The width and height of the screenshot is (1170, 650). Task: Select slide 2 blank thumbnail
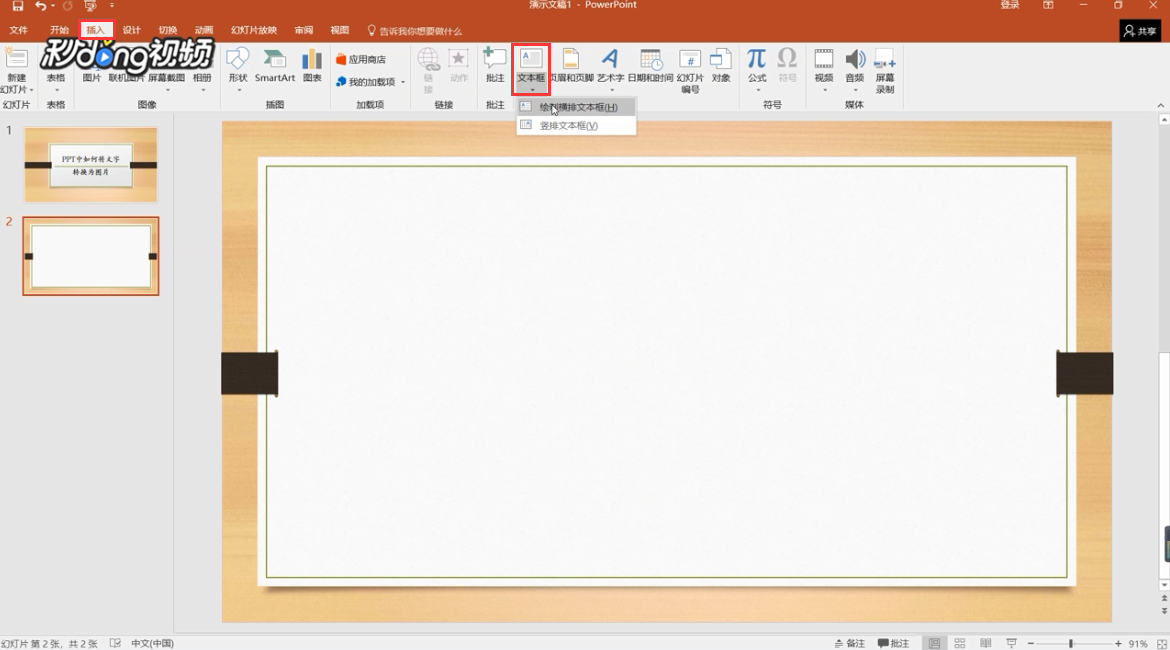coord(91,256)
